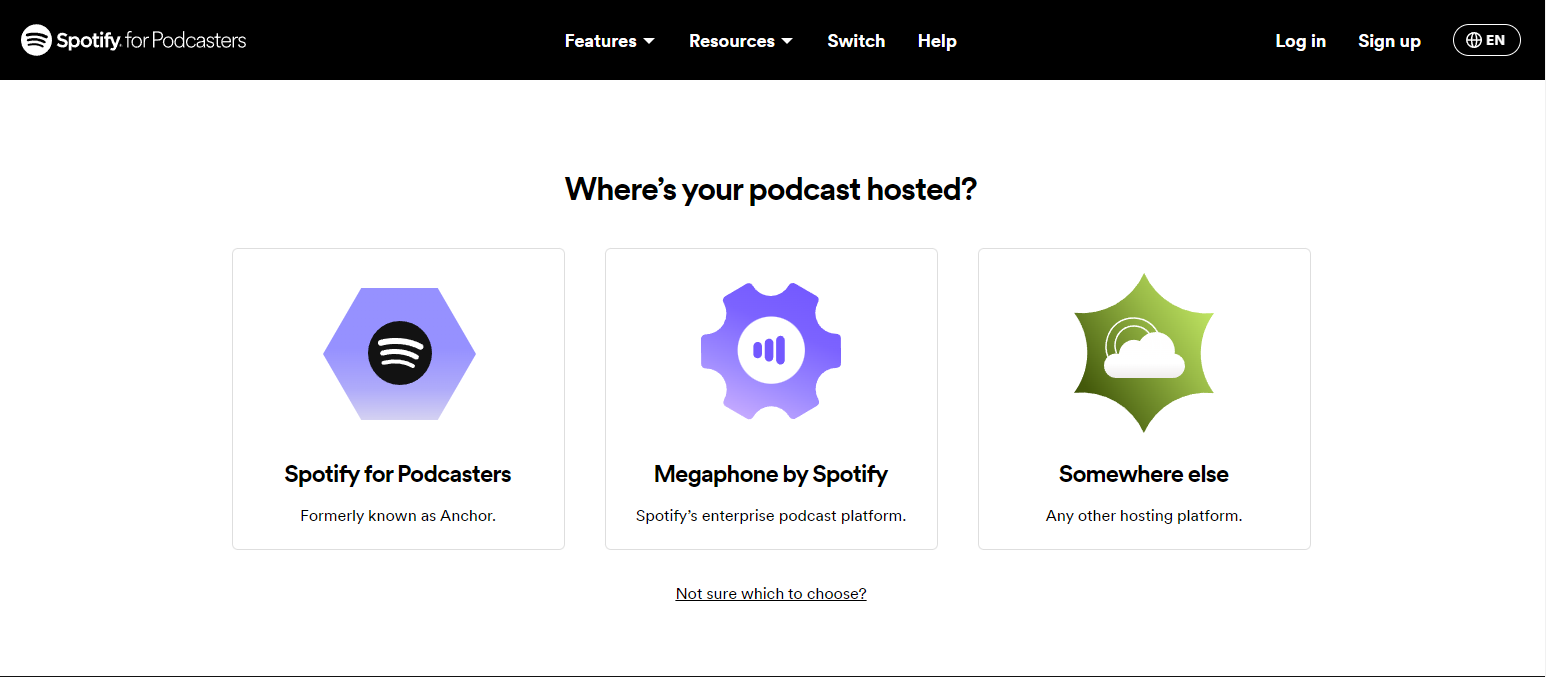Click the purple gear Megaphone icon

(771, 350)
